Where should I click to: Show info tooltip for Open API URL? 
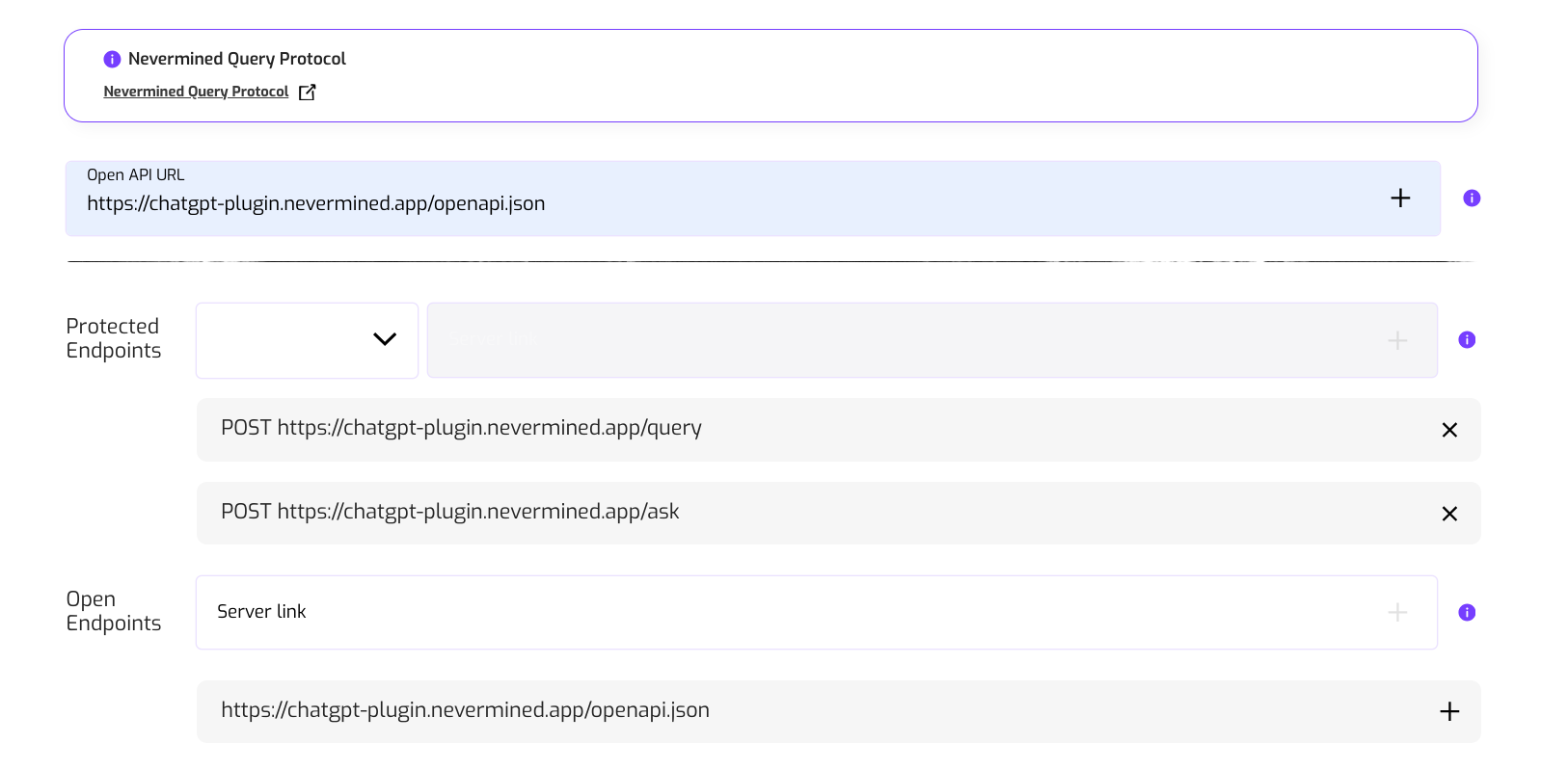coord(1471,199)
